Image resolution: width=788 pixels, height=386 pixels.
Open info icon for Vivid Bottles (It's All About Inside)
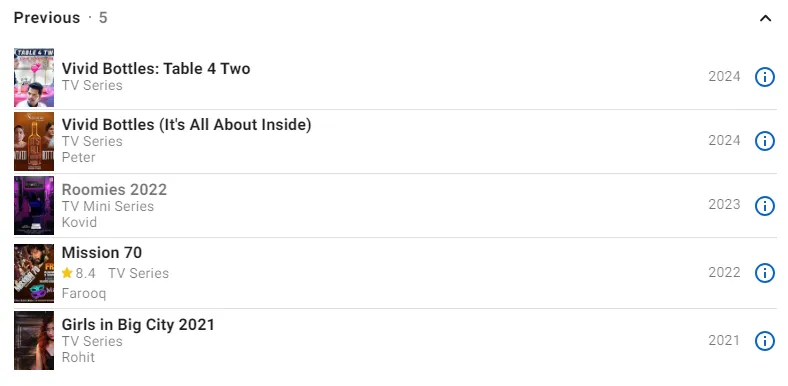[764, 141]
